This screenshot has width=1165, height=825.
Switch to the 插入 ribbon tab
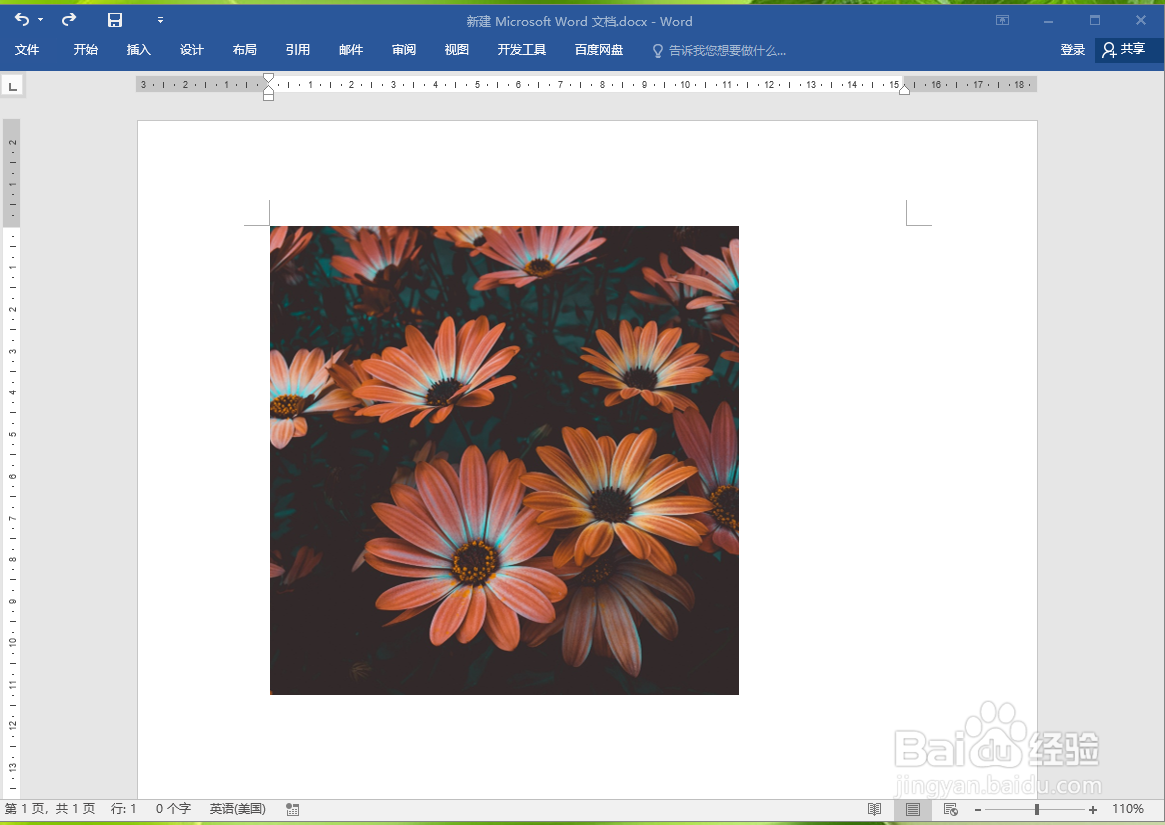coord(138,50)
